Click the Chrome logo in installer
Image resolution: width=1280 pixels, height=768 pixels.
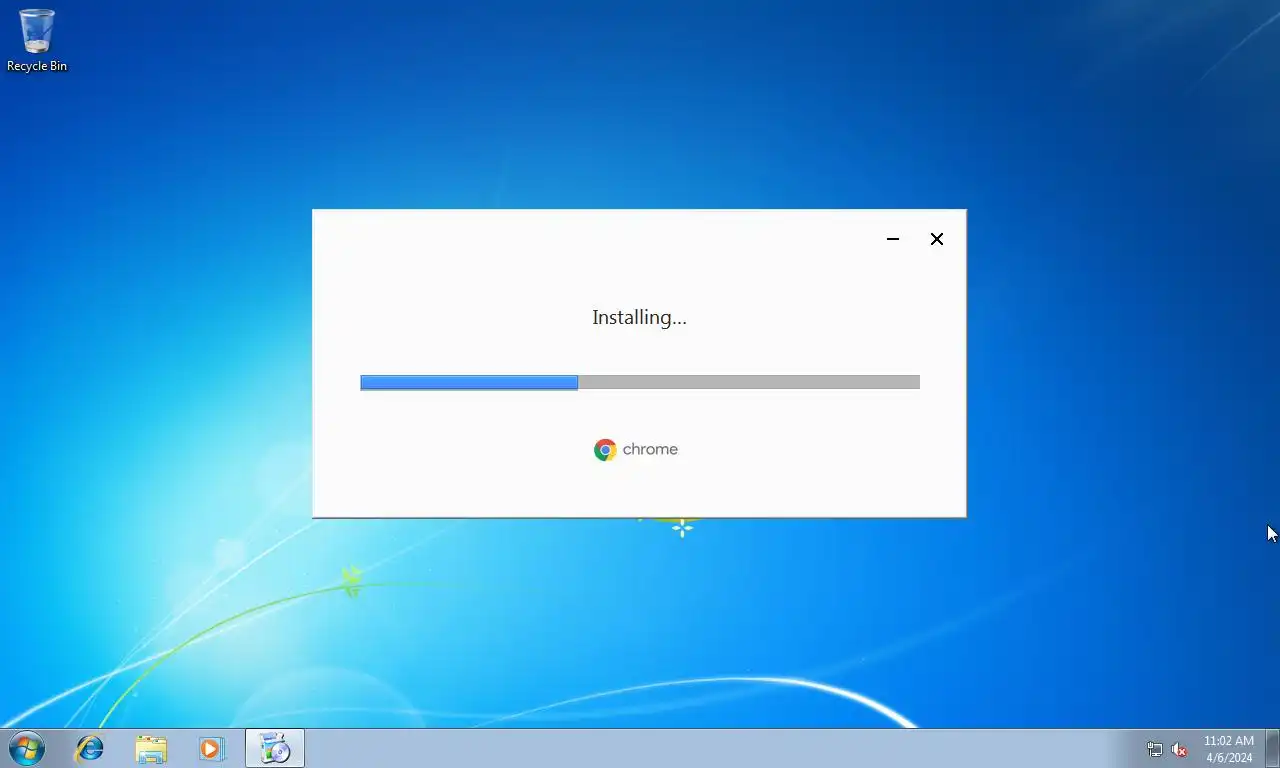pyautogui.click(x=605, y=450)
